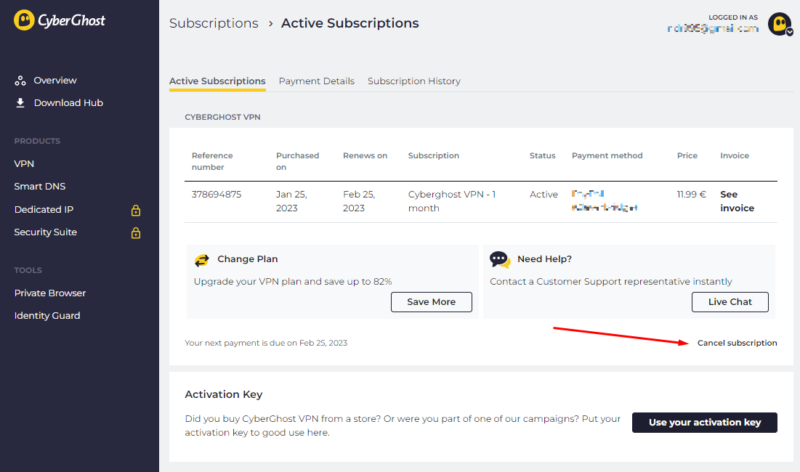Click the Upgrade your VPN plan text

[293, 282]
